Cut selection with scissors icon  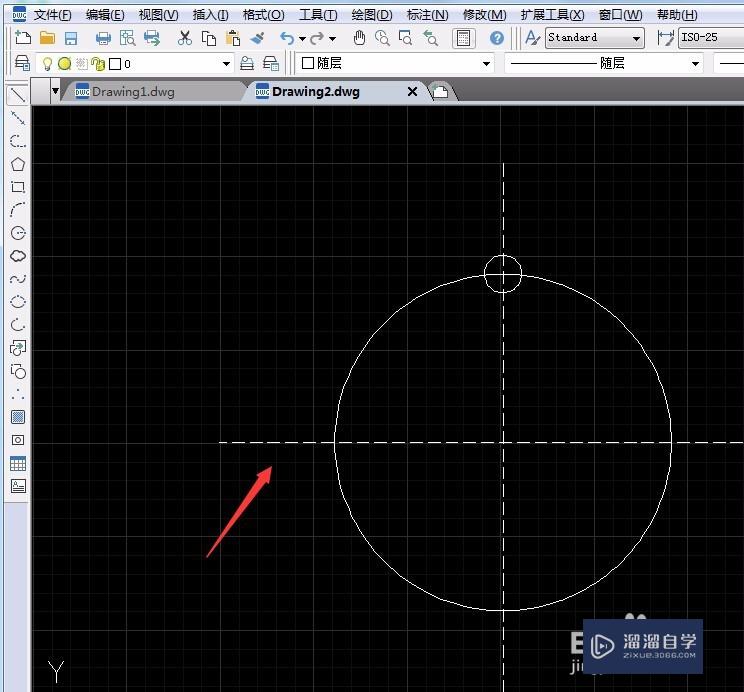185,38
